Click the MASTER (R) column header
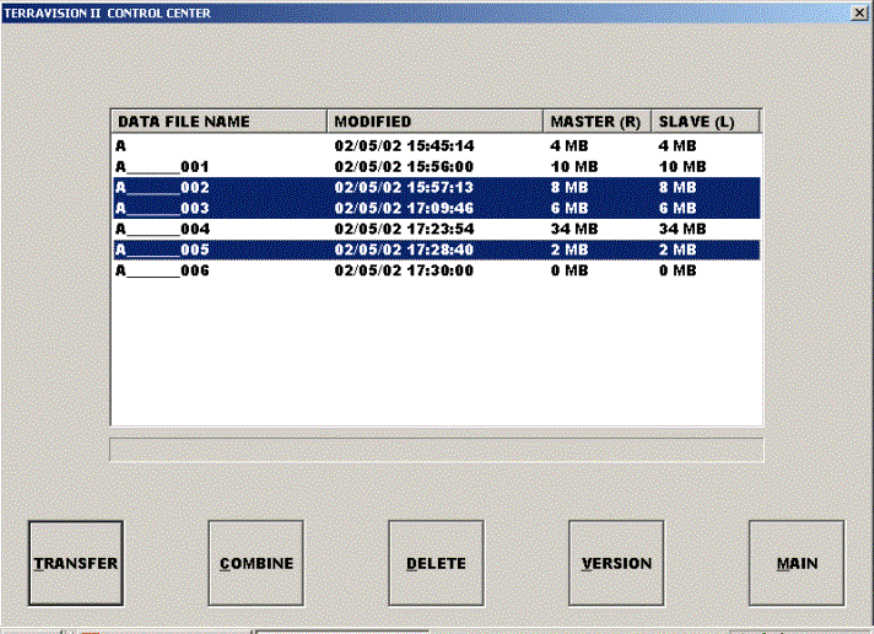Viewport: 874px width, 634px height. tap(597, 122)
